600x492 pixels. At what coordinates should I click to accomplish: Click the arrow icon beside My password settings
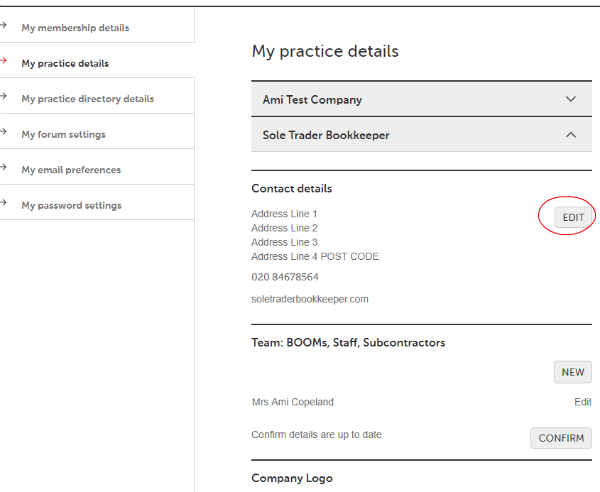coord(5,205)
